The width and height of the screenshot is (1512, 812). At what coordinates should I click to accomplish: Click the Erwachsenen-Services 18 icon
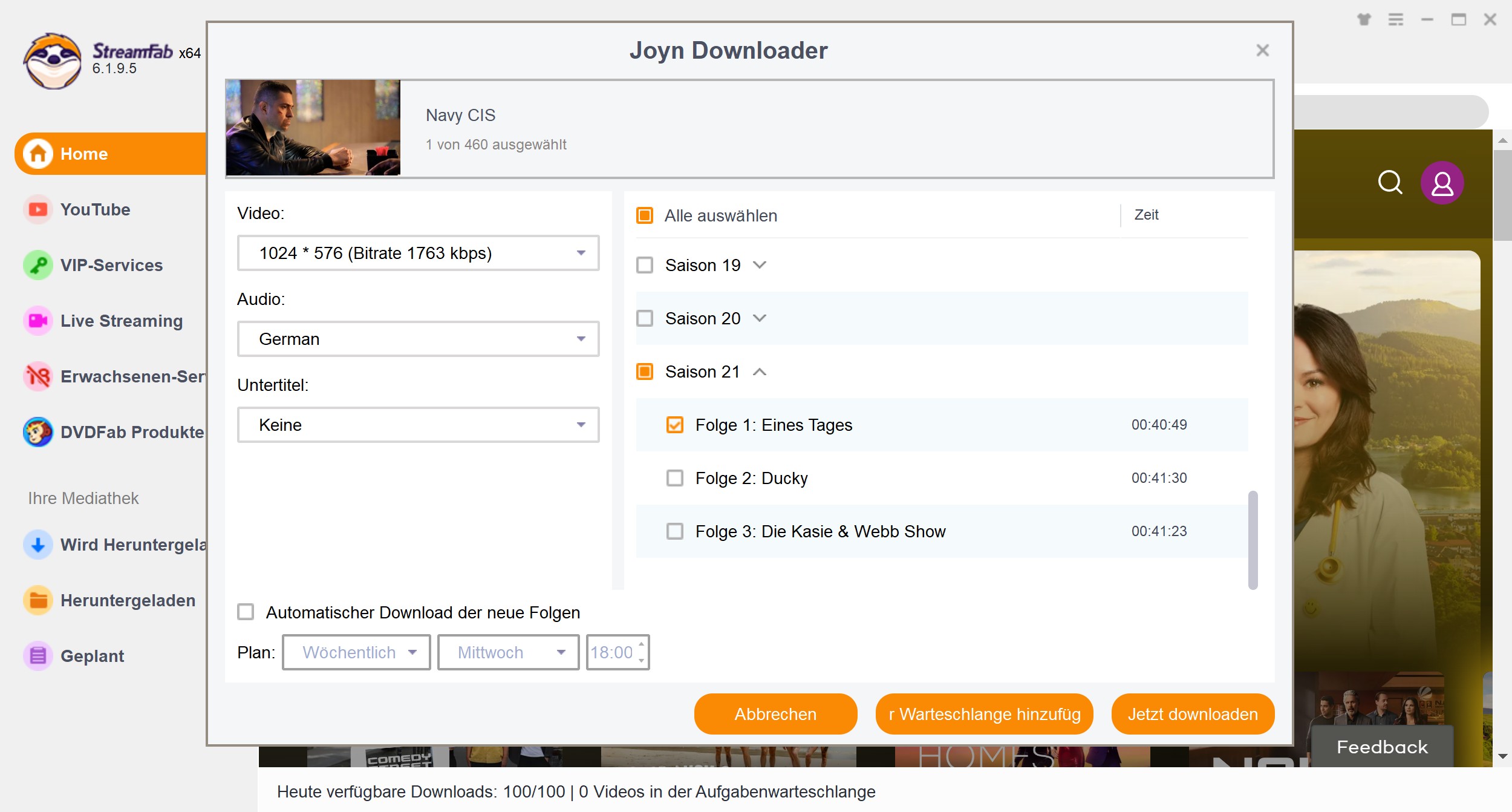point(38,376)
